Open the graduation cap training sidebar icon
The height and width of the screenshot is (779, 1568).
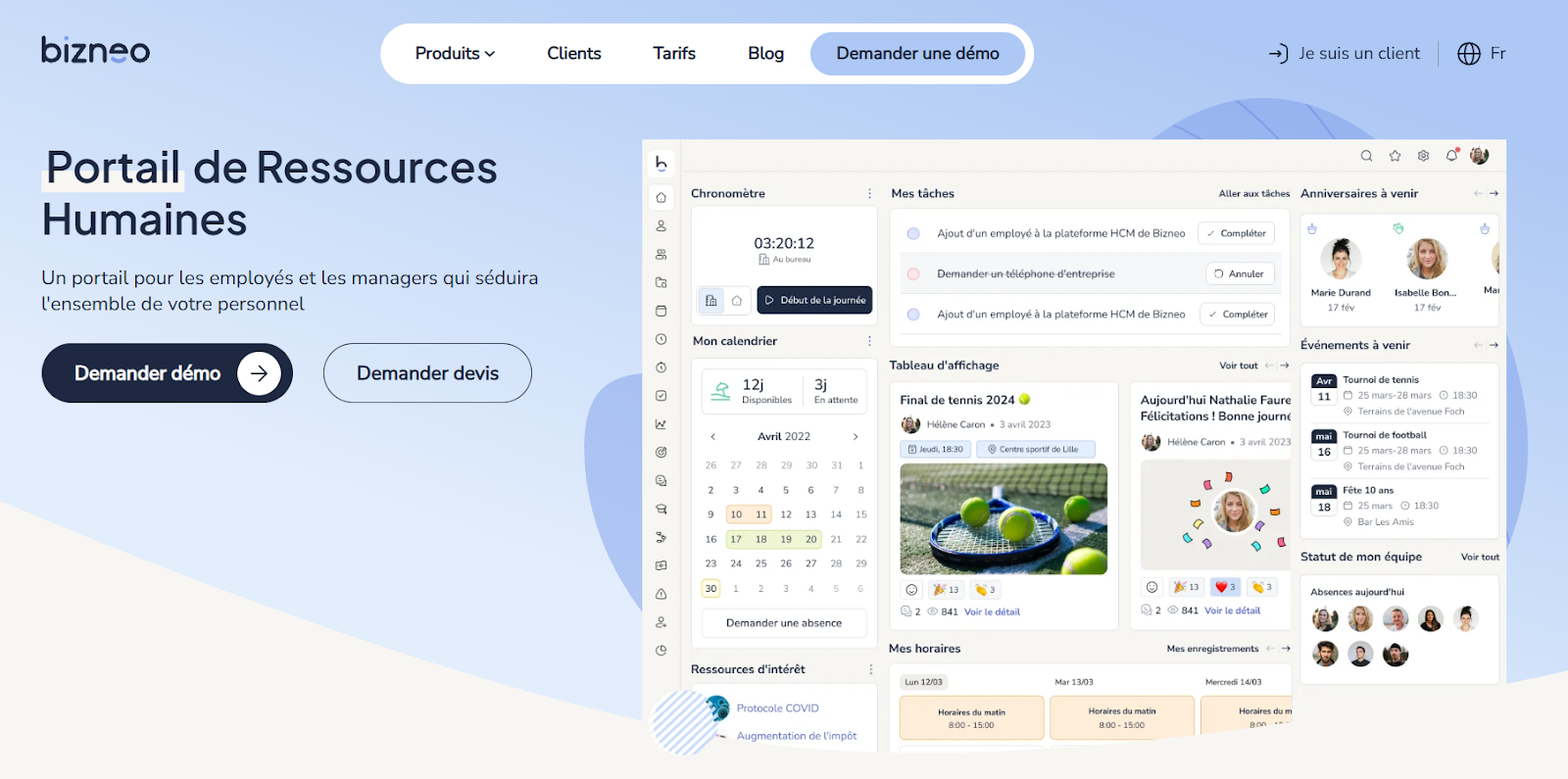661,510
